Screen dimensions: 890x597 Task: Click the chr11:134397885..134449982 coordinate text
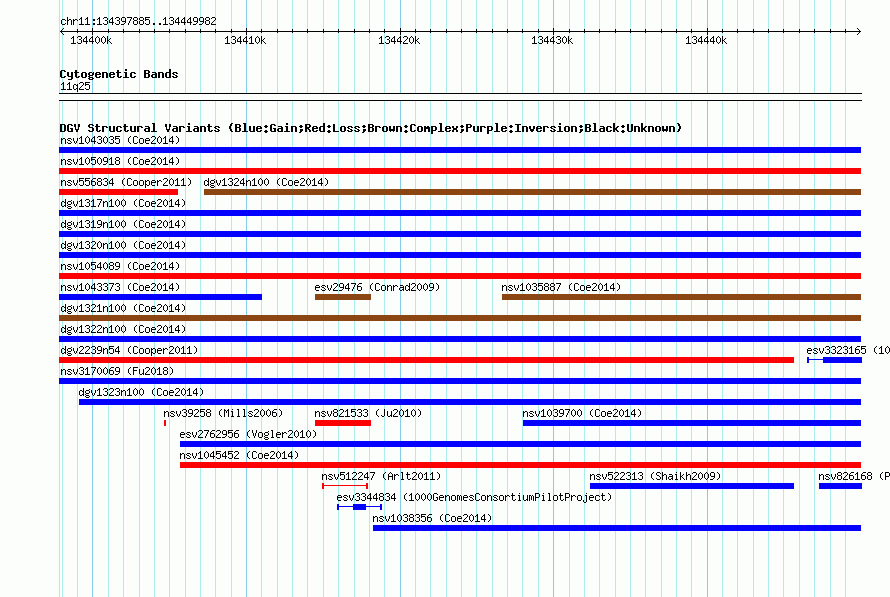138,21
